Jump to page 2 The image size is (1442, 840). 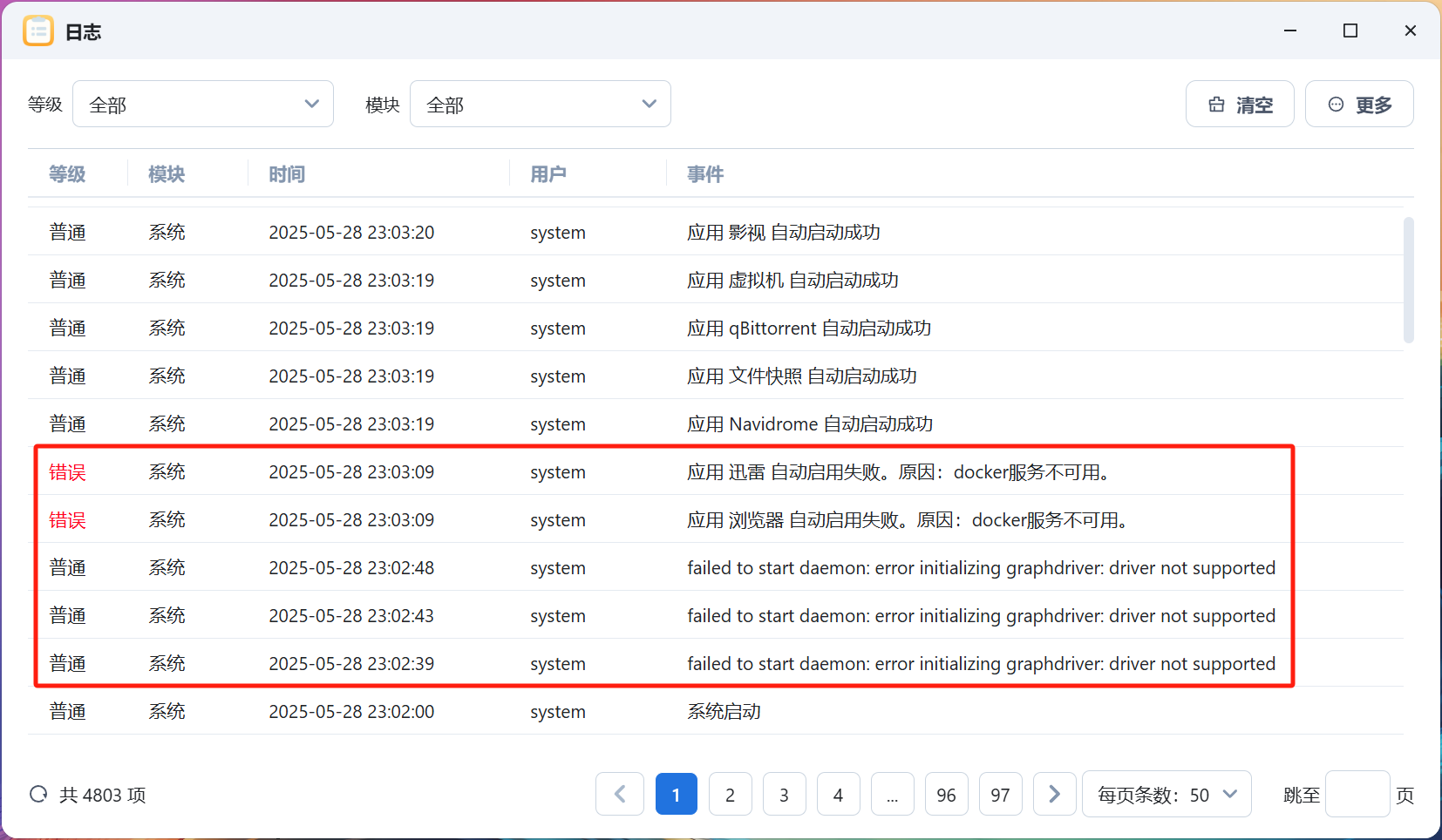(x=730, y=794)
